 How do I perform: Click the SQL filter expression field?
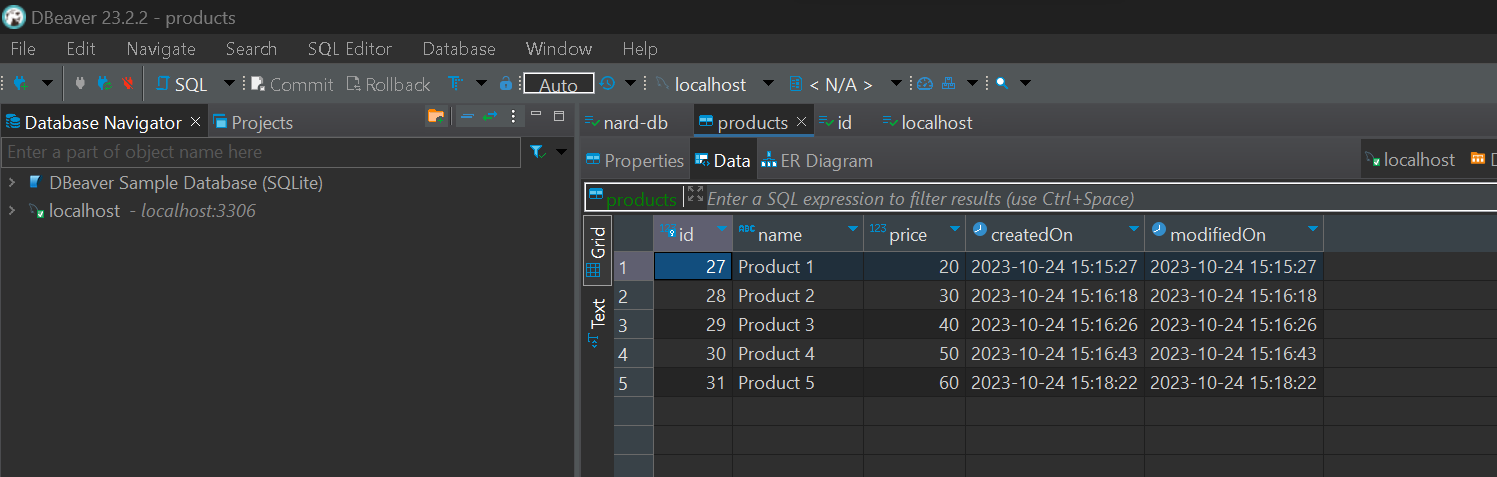(x=1100, y=198)
